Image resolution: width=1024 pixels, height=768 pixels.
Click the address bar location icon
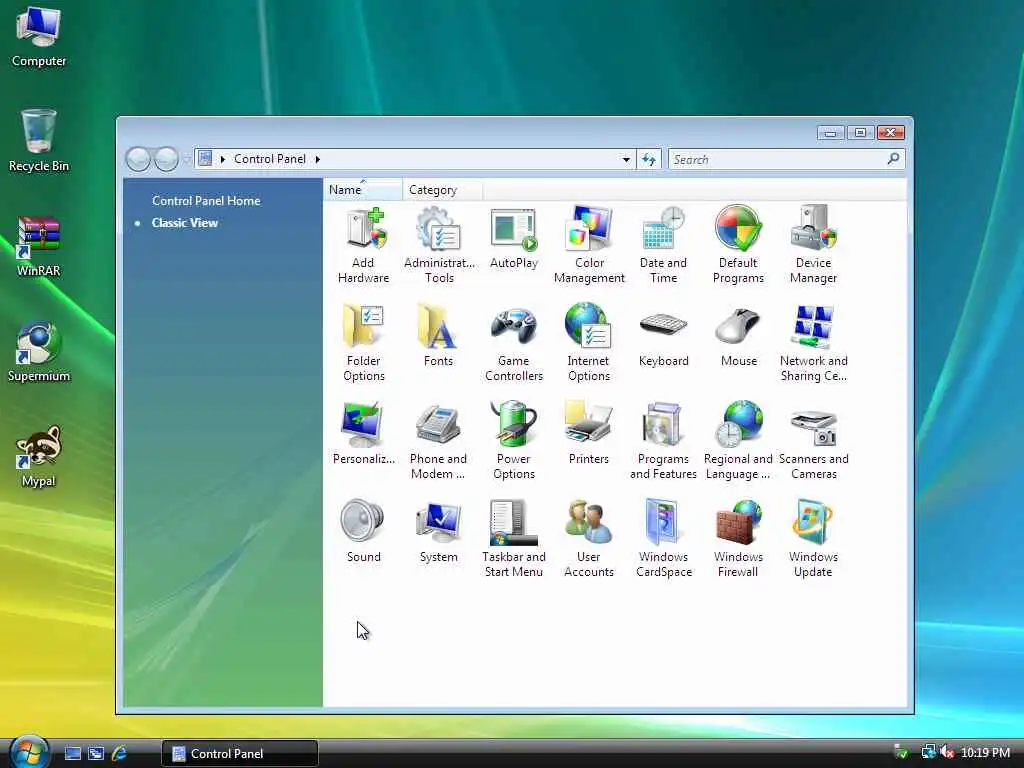(x=205, y=159)
